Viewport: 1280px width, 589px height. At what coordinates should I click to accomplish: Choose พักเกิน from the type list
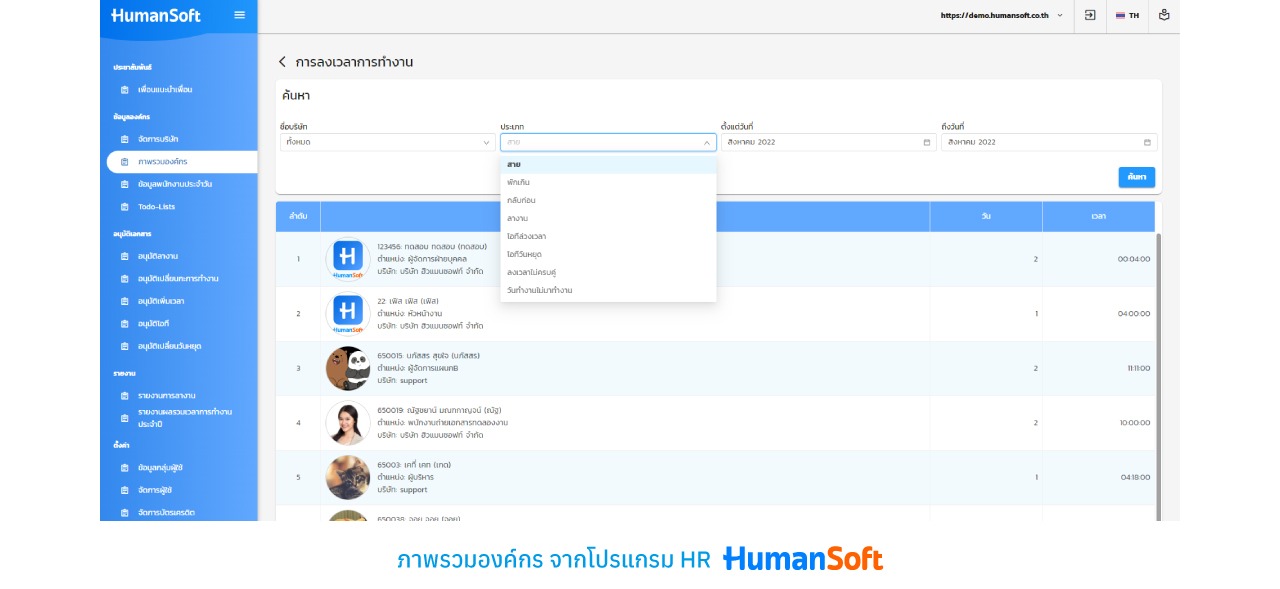pyautogui.click(x=608, y=182)
